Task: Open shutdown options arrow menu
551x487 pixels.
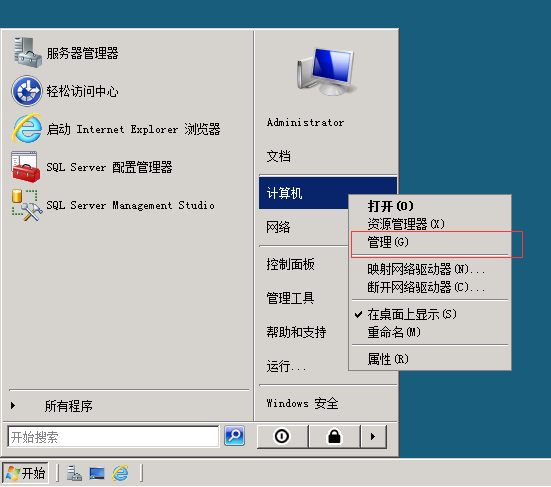Action: pyautogui.click(x=374, y=436)
